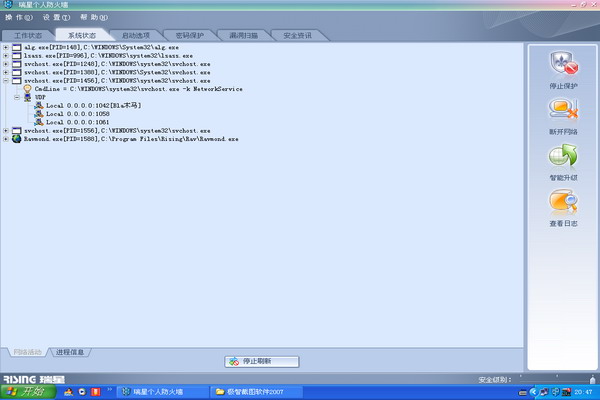Select the svchost.exe PID 1556 process icon

coord(16,131)
